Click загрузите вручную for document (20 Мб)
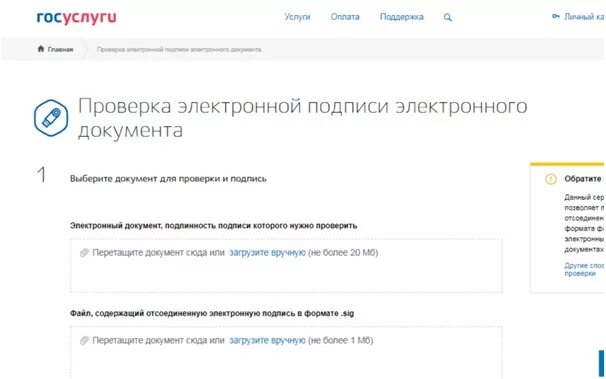This screenshot has height=379, width=606. (x=267, y=253)
